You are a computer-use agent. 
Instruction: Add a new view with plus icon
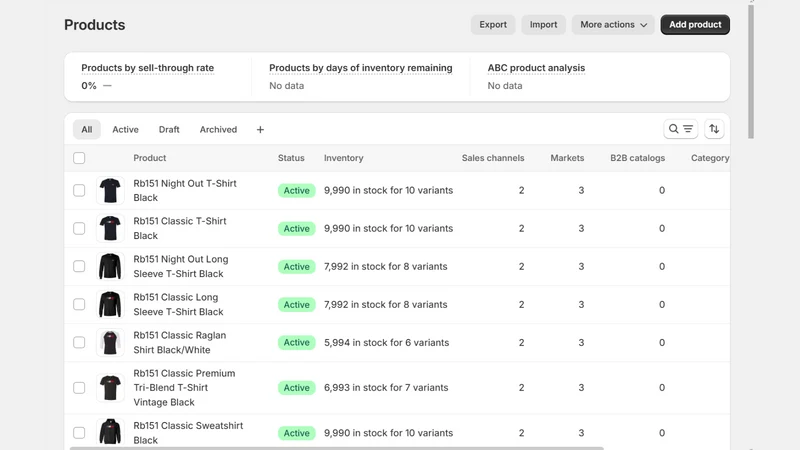point(260,130)
